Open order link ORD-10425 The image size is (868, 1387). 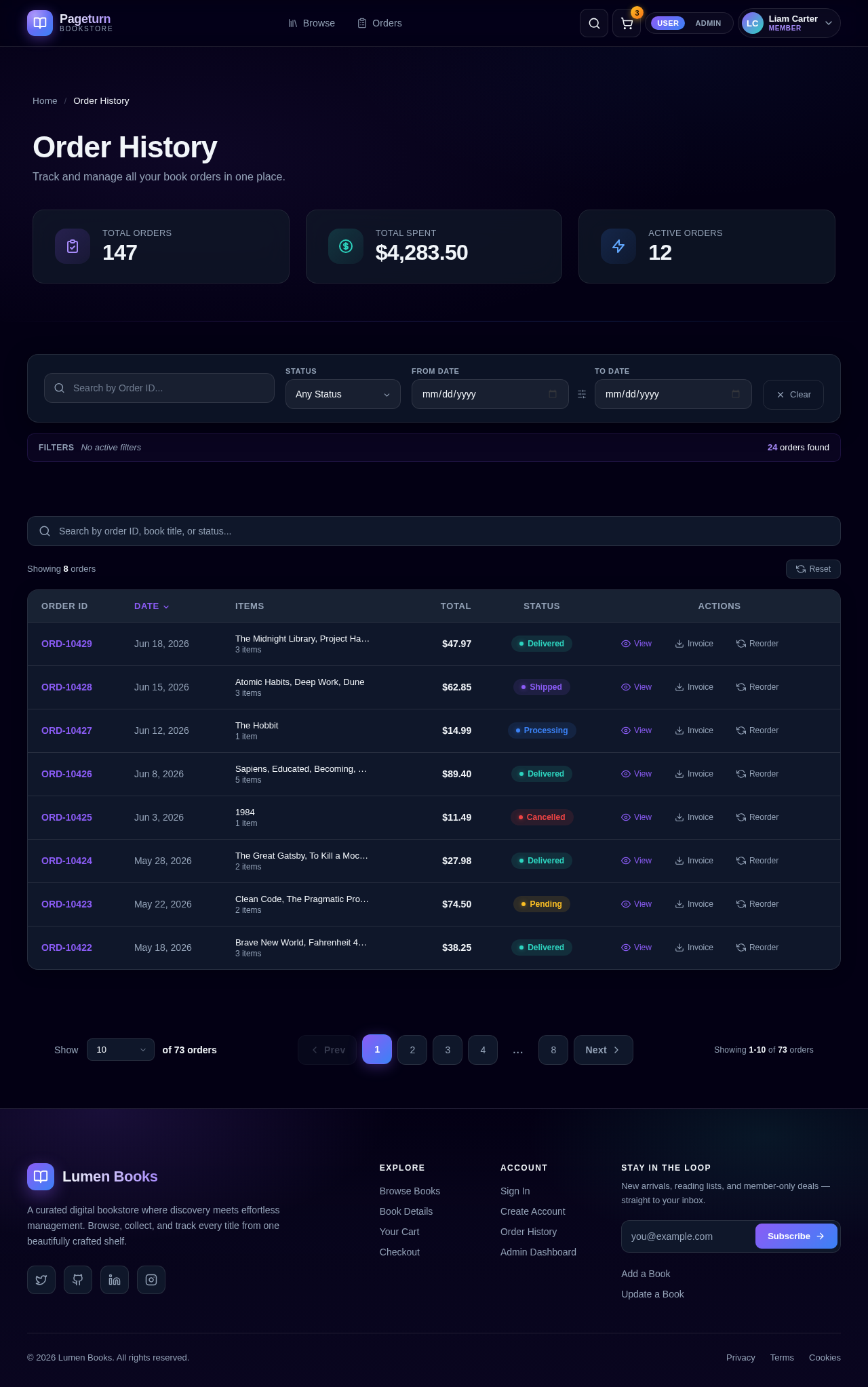coord(66,817)
